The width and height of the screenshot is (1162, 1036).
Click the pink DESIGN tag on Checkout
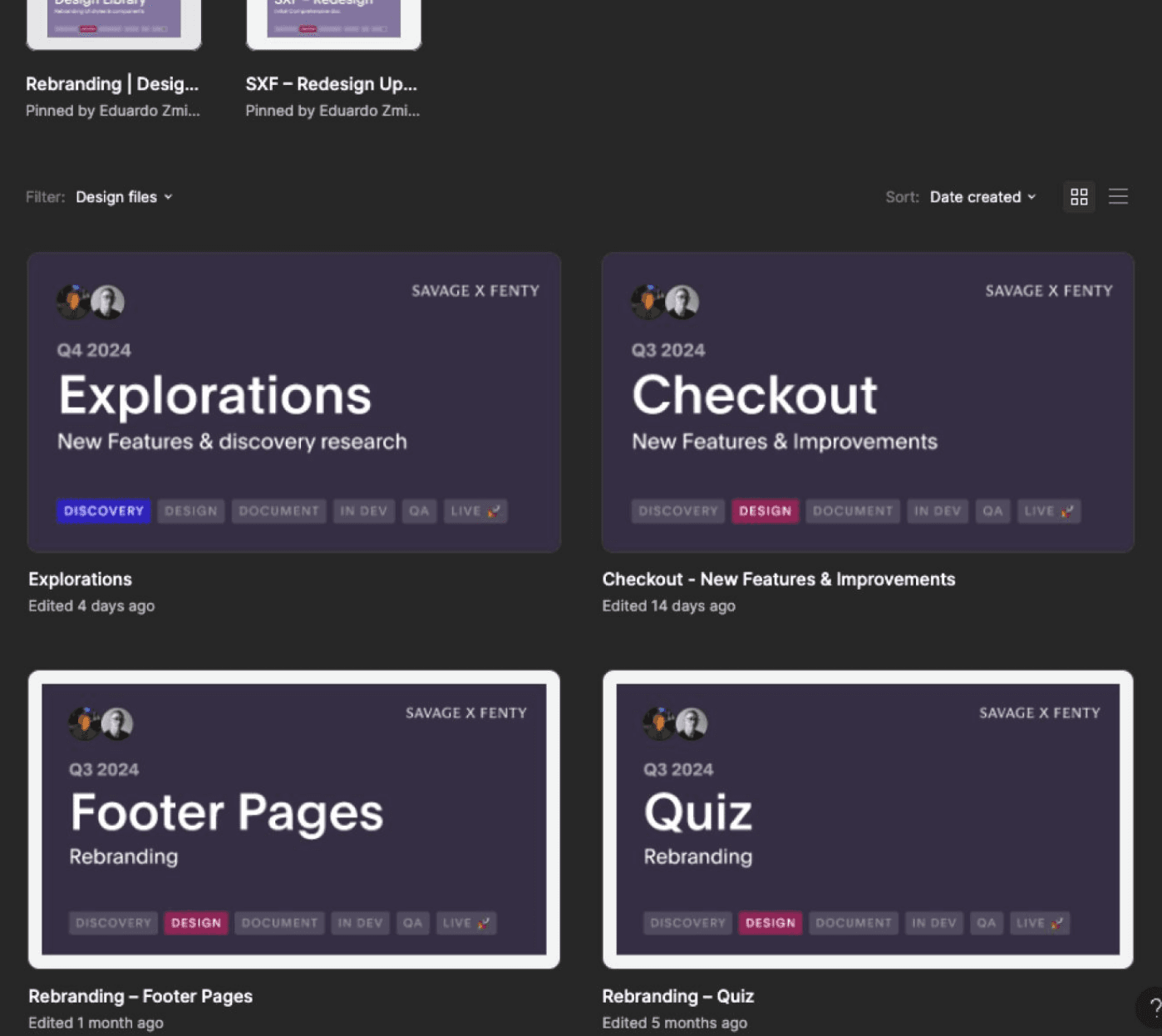(766, 511)
